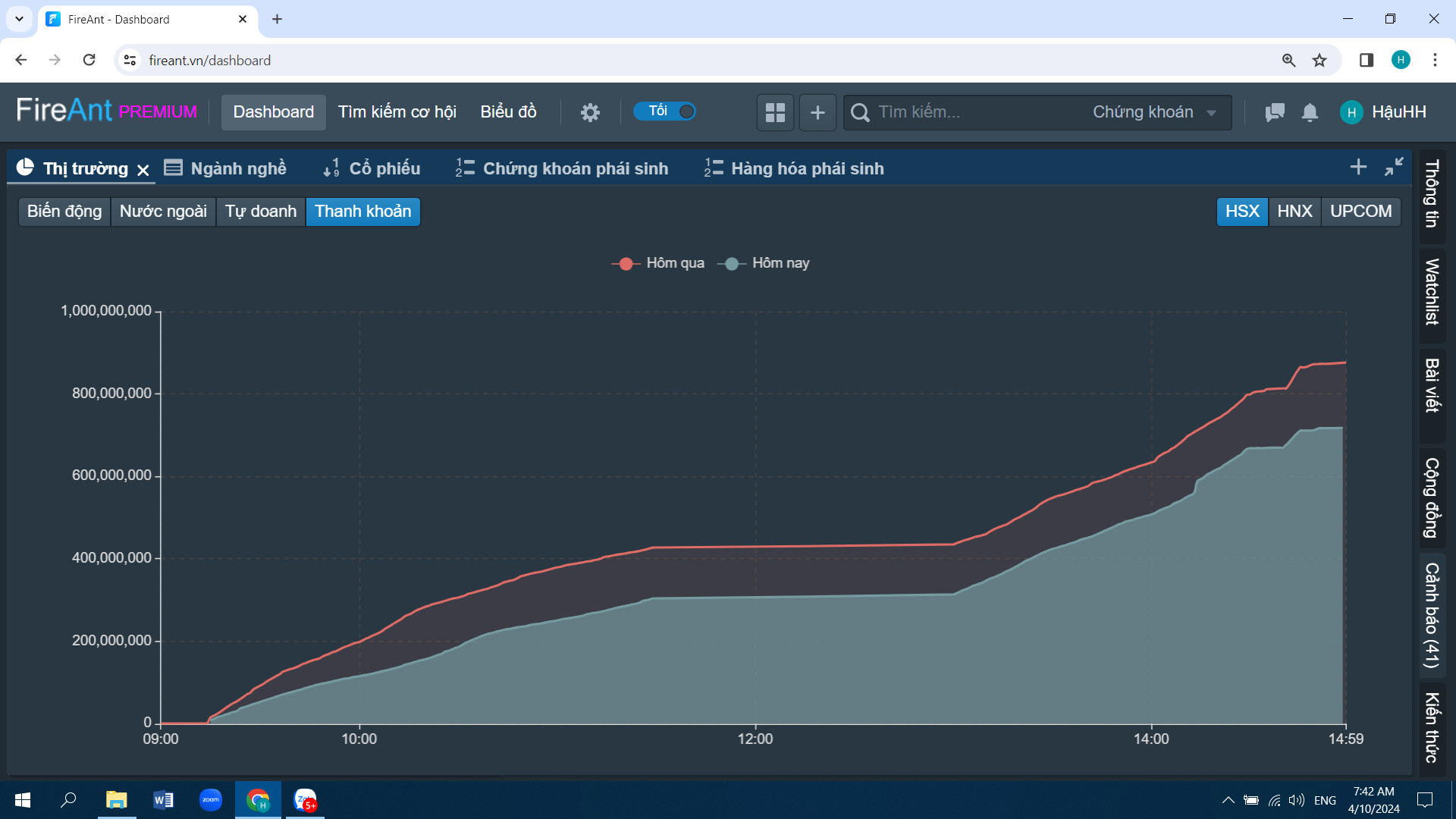Open the settings gear icon

coord(590,112)
